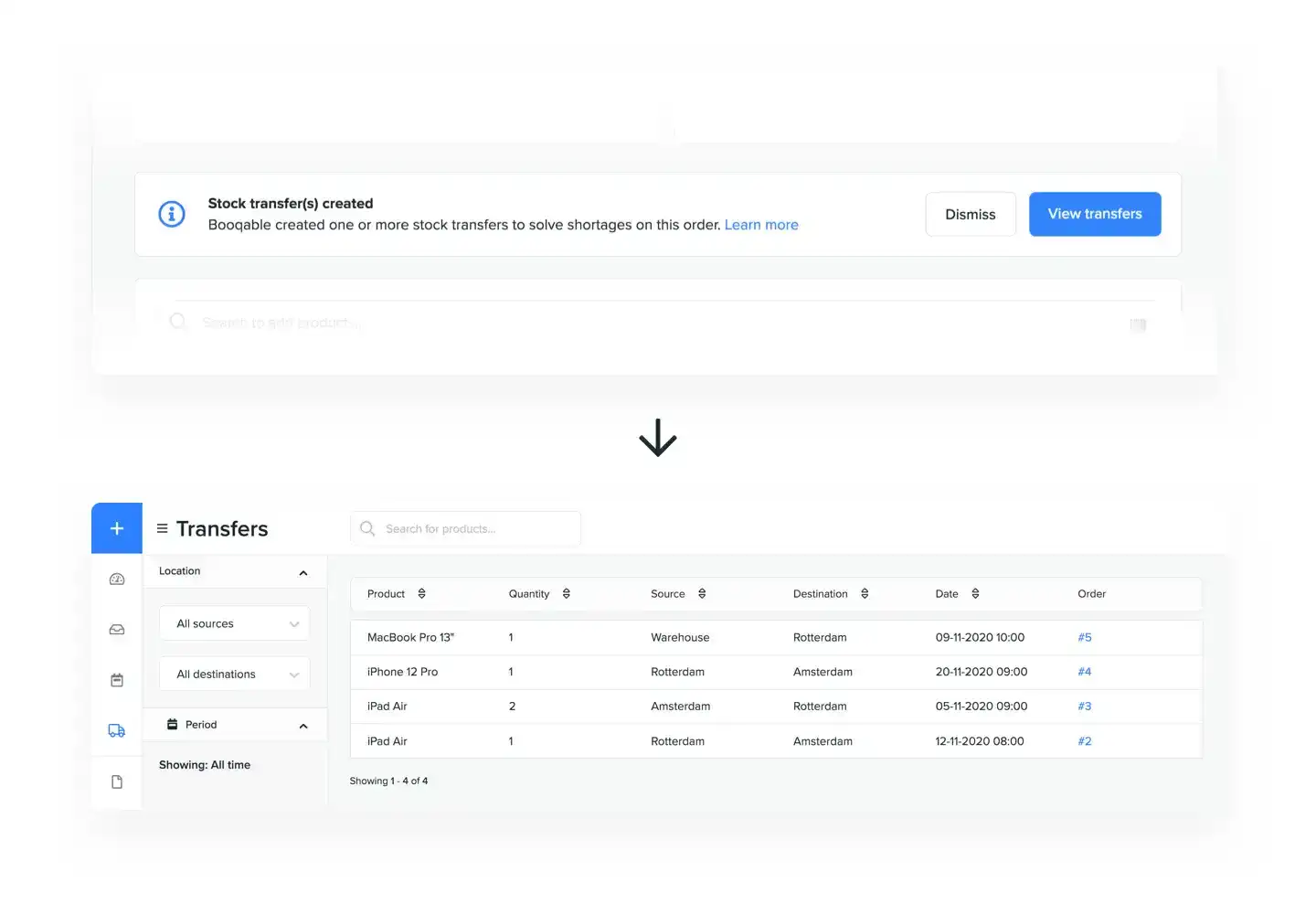Open the All sources dropdown
The image size is (1316, 914).
234,623
